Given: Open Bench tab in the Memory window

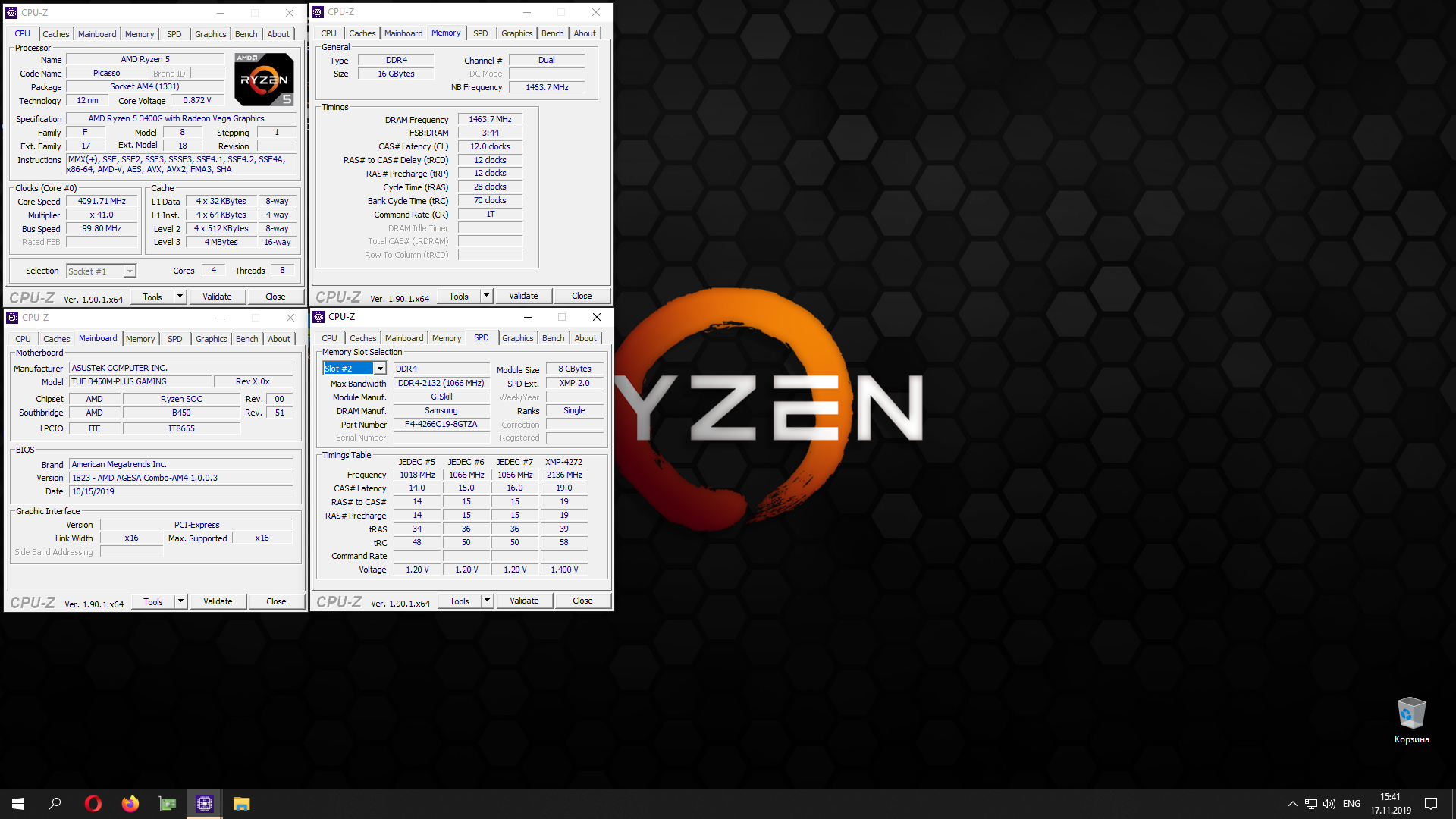Looking at the screenshot, I should click(x=552, y=33).
